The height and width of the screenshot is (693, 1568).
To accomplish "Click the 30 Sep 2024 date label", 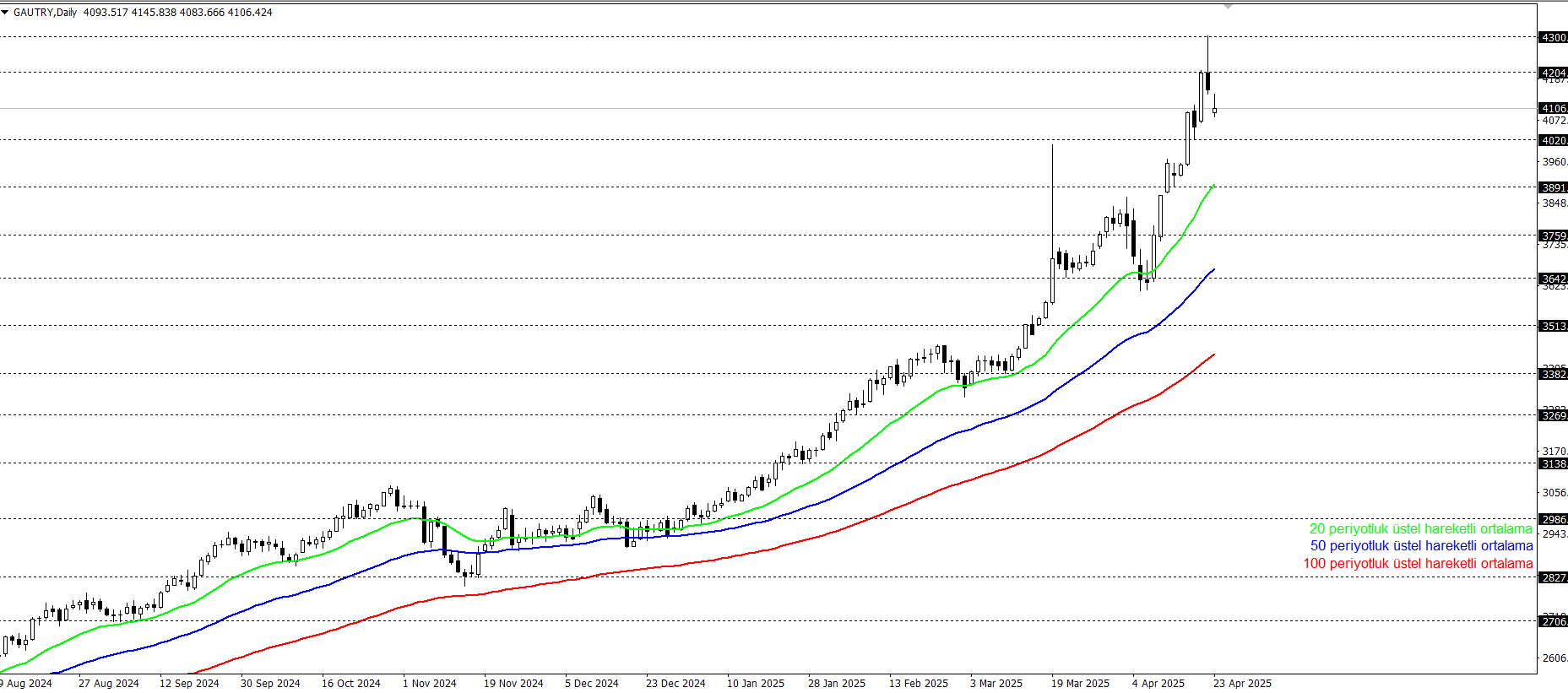I will tap(270, 684).
